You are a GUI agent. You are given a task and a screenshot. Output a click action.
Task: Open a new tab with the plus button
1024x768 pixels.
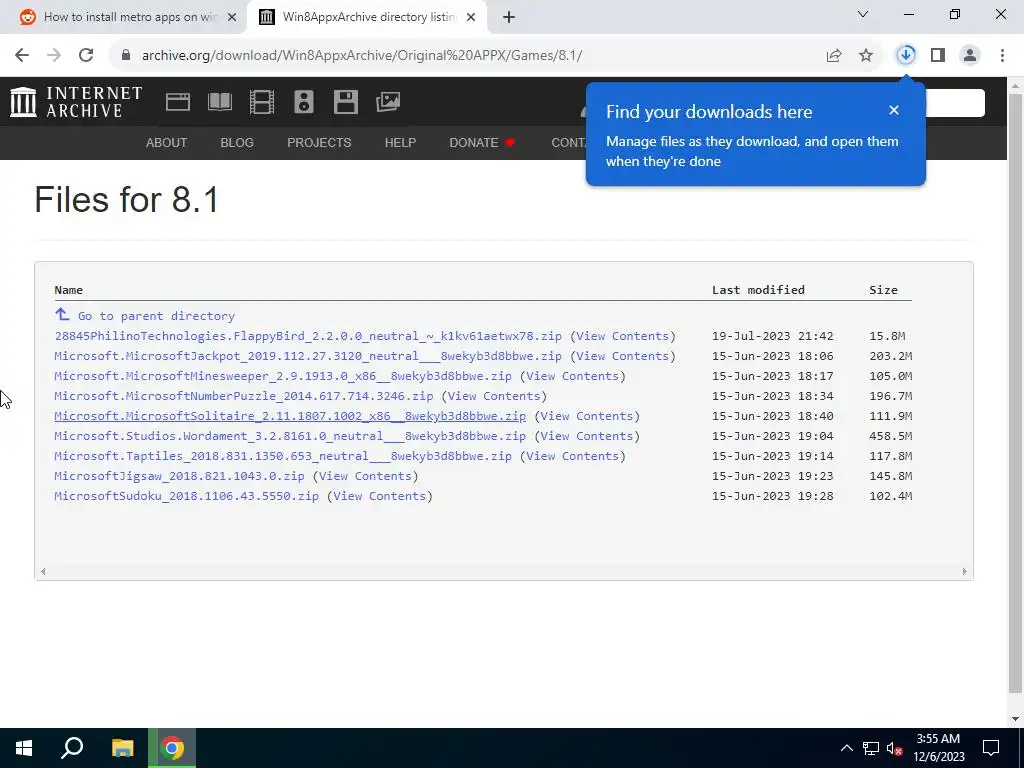tap(509, 17)
